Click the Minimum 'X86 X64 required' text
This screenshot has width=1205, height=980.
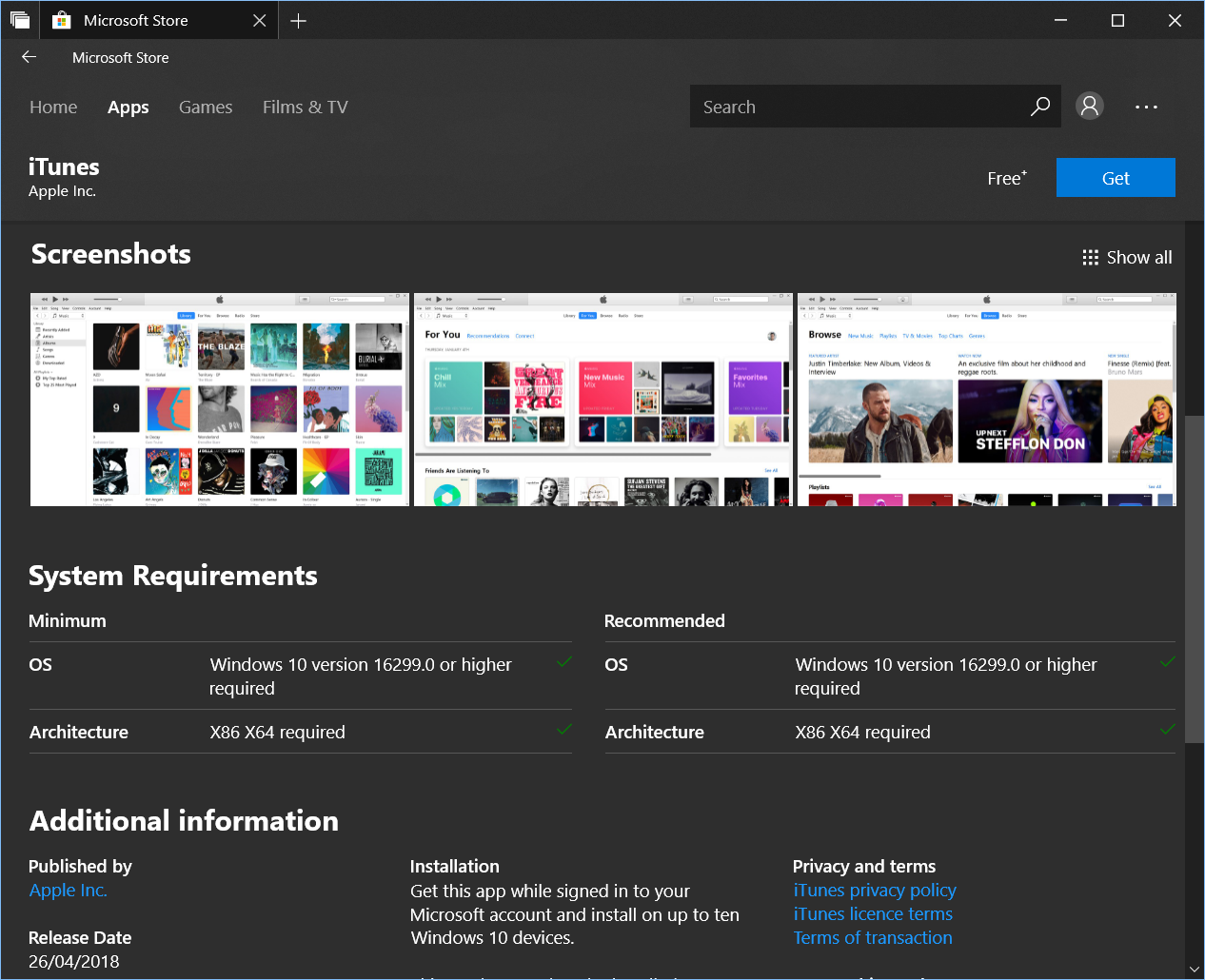pyautogui.click(x=278, y=733)
